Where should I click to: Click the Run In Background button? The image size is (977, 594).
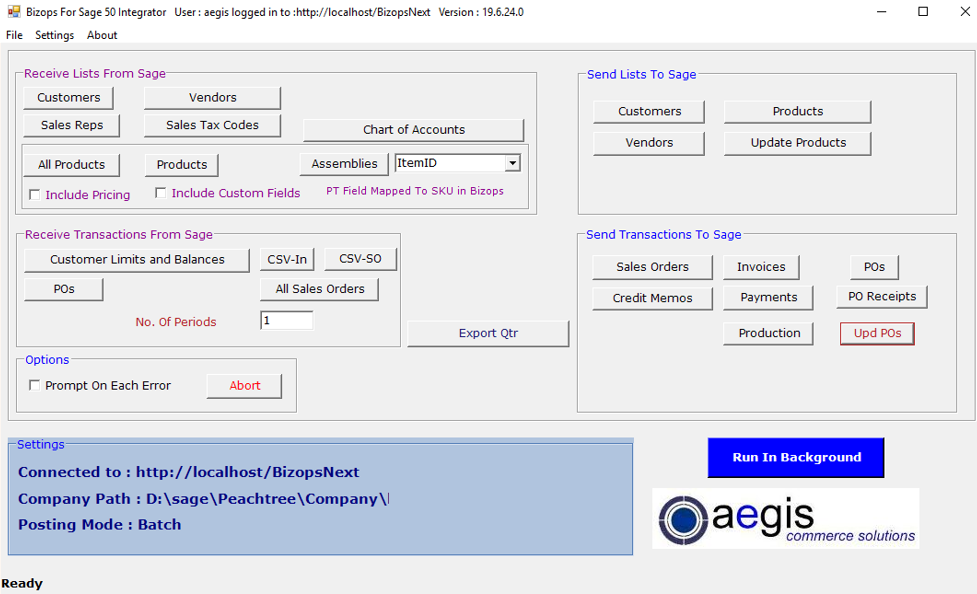point(796,457)
